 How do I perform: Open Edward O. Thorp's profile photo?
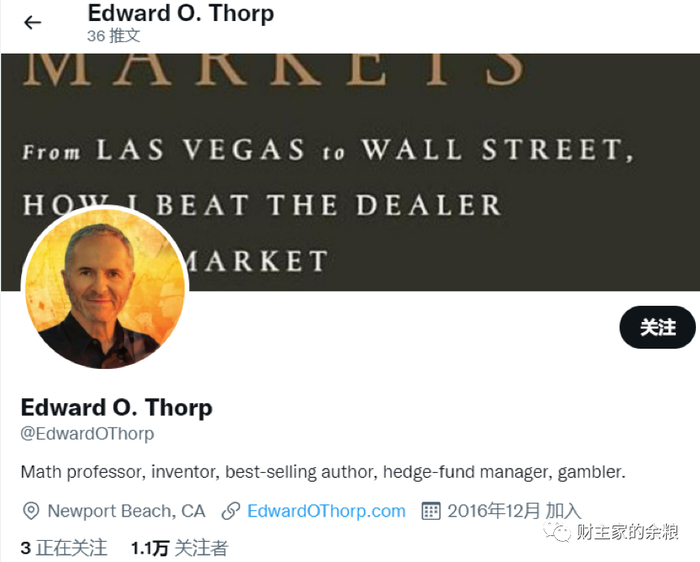coord(105,288)
